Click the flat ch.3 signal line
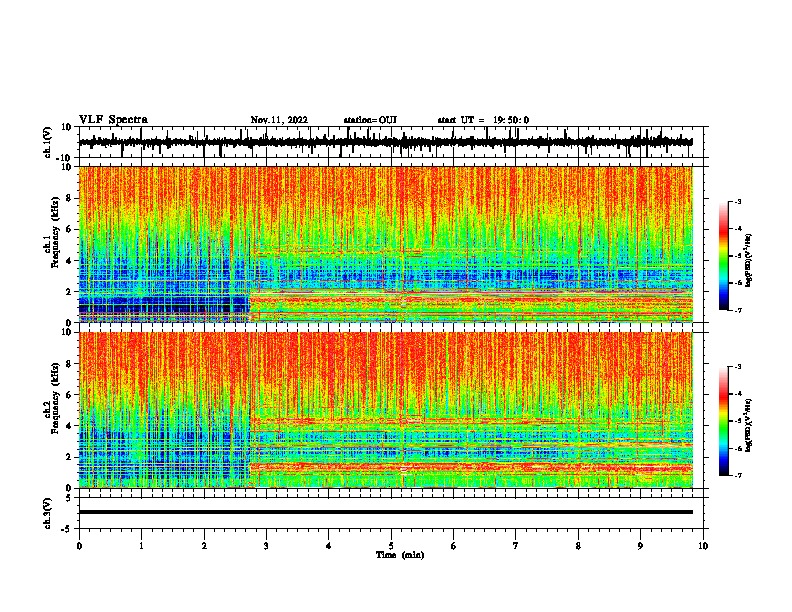This screenshot has height=612, width=792. pyautogui.click(x=386, y=512)
